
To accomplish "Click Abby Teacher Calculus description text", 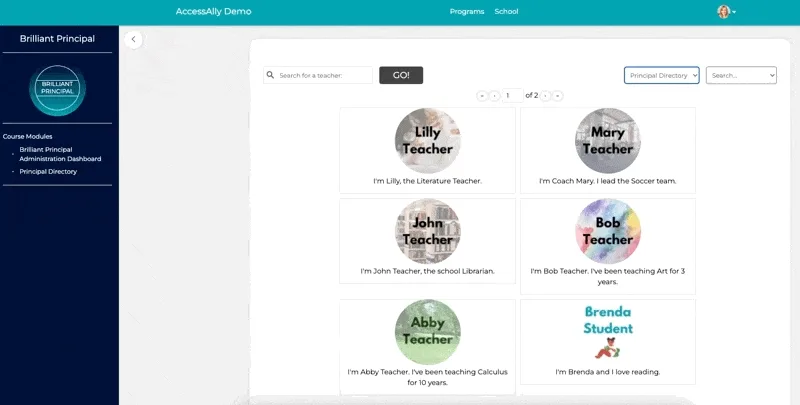I will pos(428,377).
